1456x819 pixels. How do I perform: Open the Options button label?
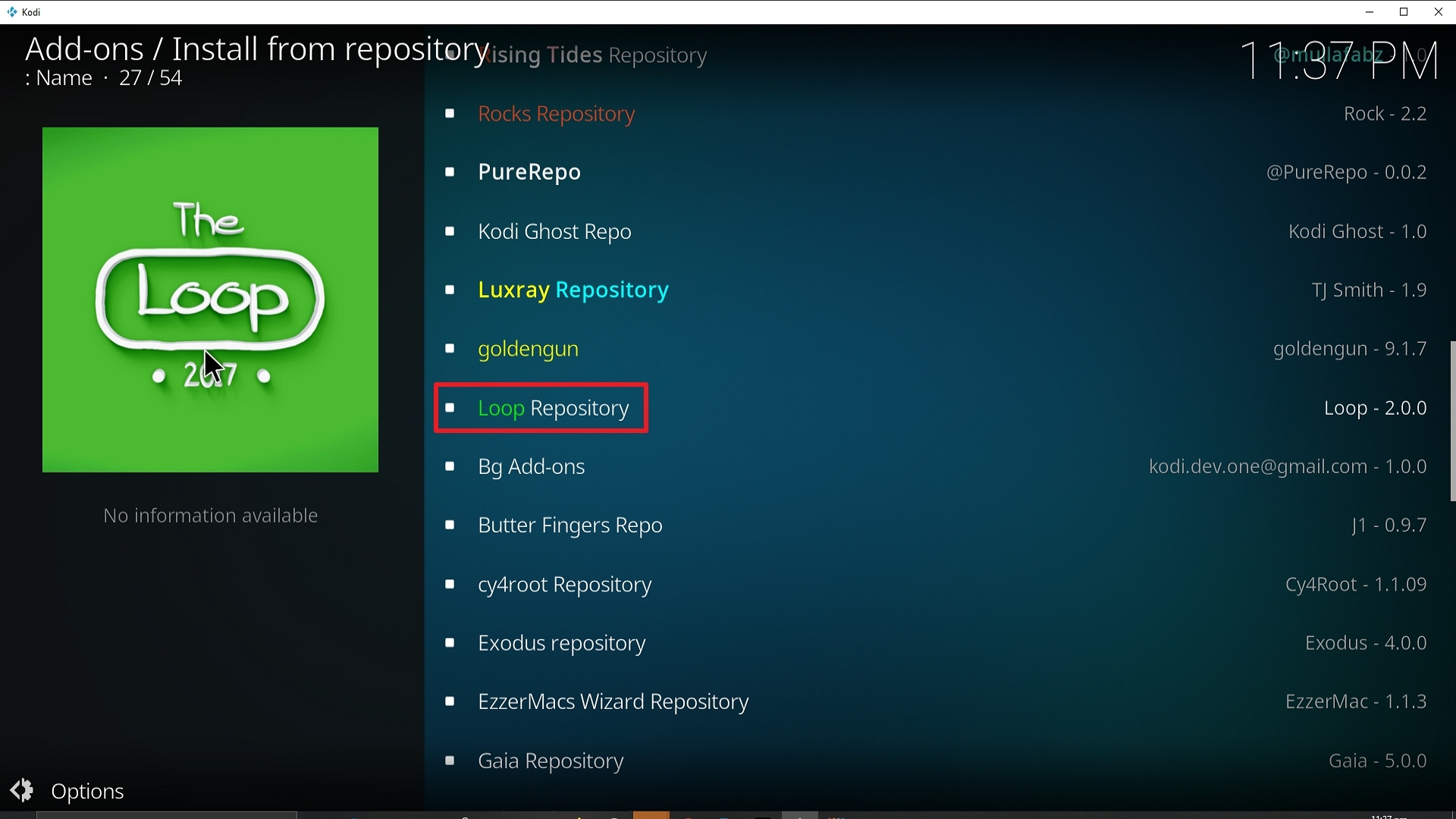click(87, 791)
